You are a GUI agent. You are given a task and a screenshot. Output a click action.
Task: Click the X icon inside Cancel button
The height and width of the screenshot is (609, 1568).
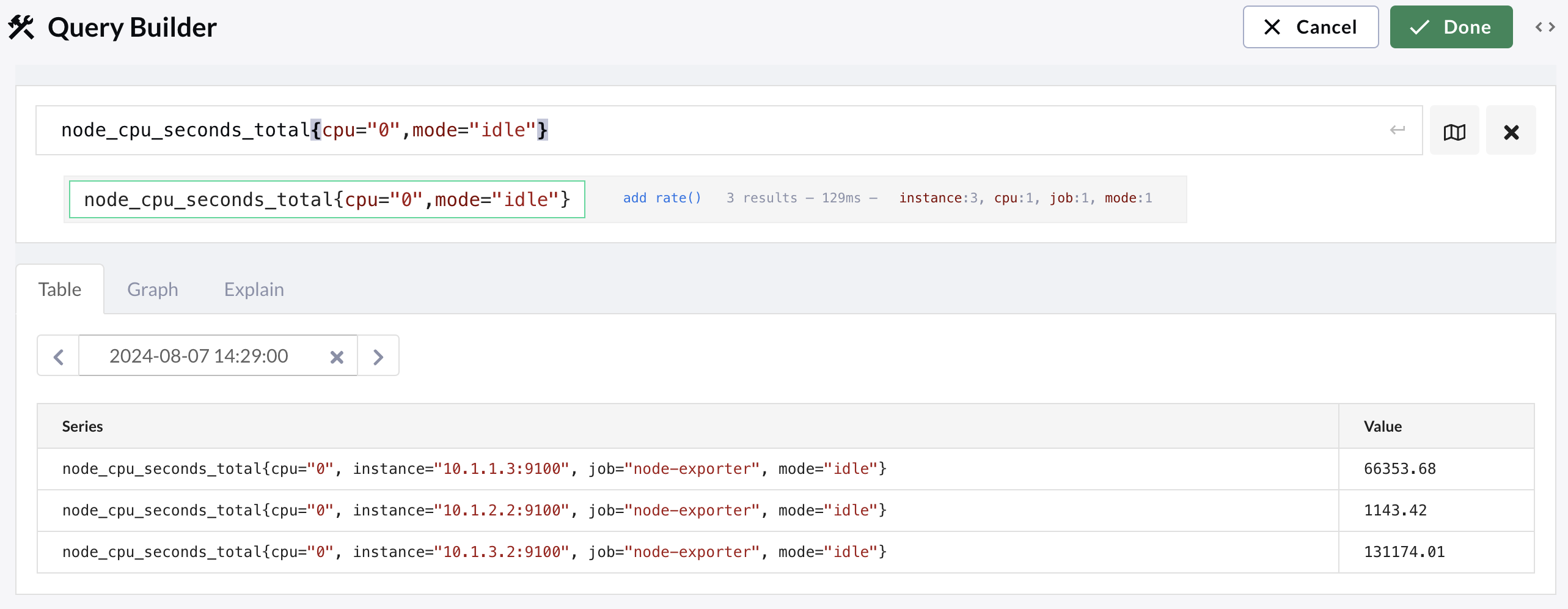[x=1272, y=26]
